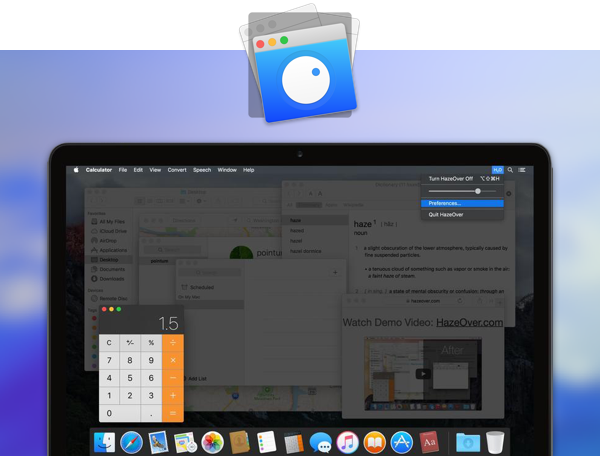Open the File menu

pos(123,170)
